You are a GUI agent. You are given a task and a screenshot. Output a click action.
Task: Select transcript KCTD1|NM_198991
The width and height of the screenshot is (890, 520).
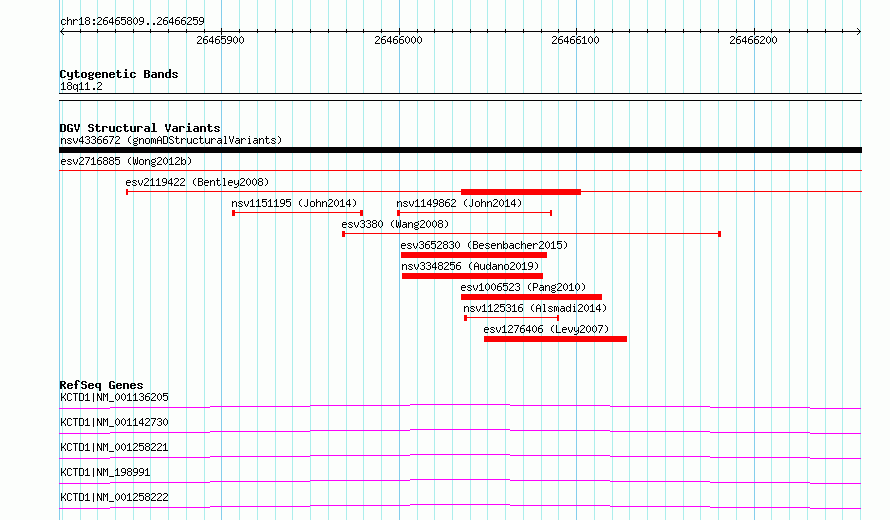click(x=105, y=472)
